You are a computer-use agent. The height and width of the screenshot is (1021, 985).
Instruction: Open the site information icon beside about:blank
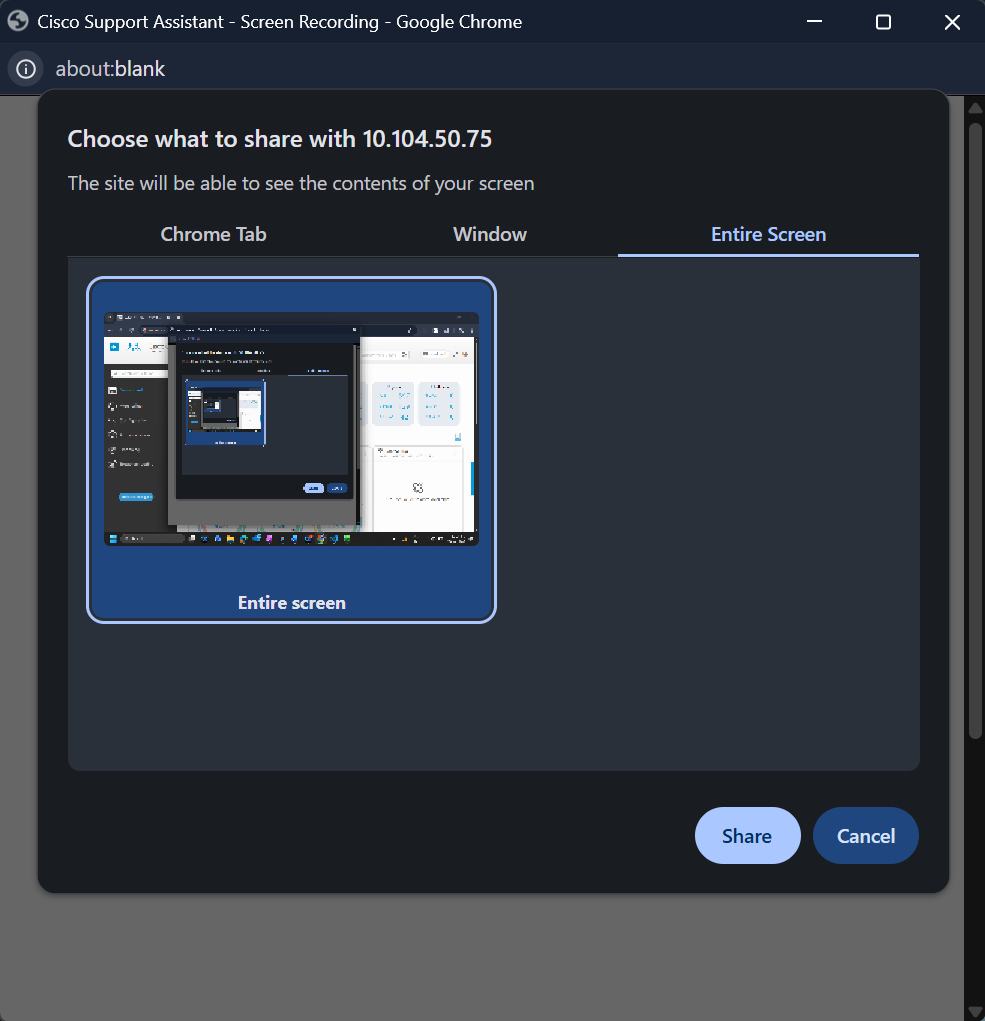click(x=26, y=69)
